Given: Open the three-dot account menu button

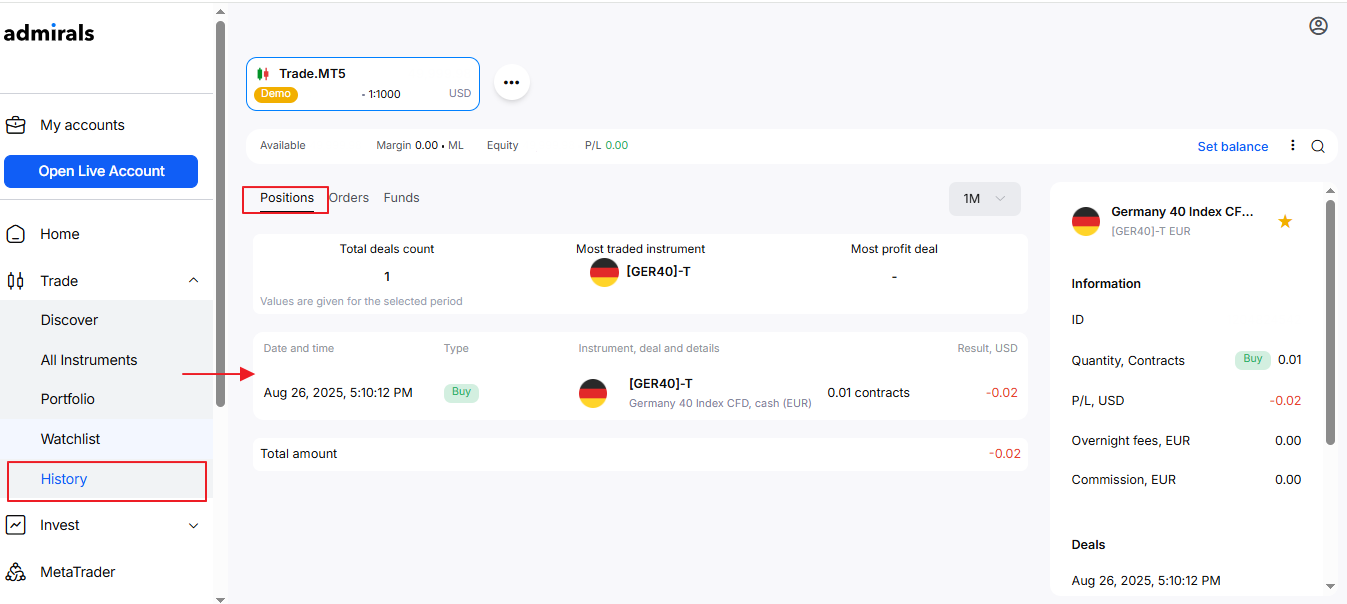Looking at the screenshot, I should tap(512, 82).
